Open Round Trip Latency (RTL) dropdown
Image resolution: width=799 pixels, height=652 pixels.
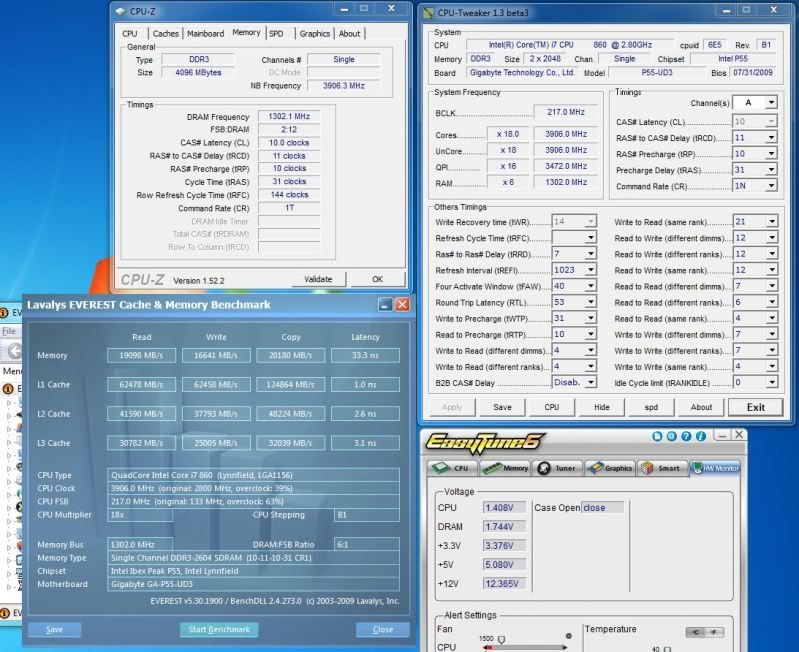tap(591, 302)
